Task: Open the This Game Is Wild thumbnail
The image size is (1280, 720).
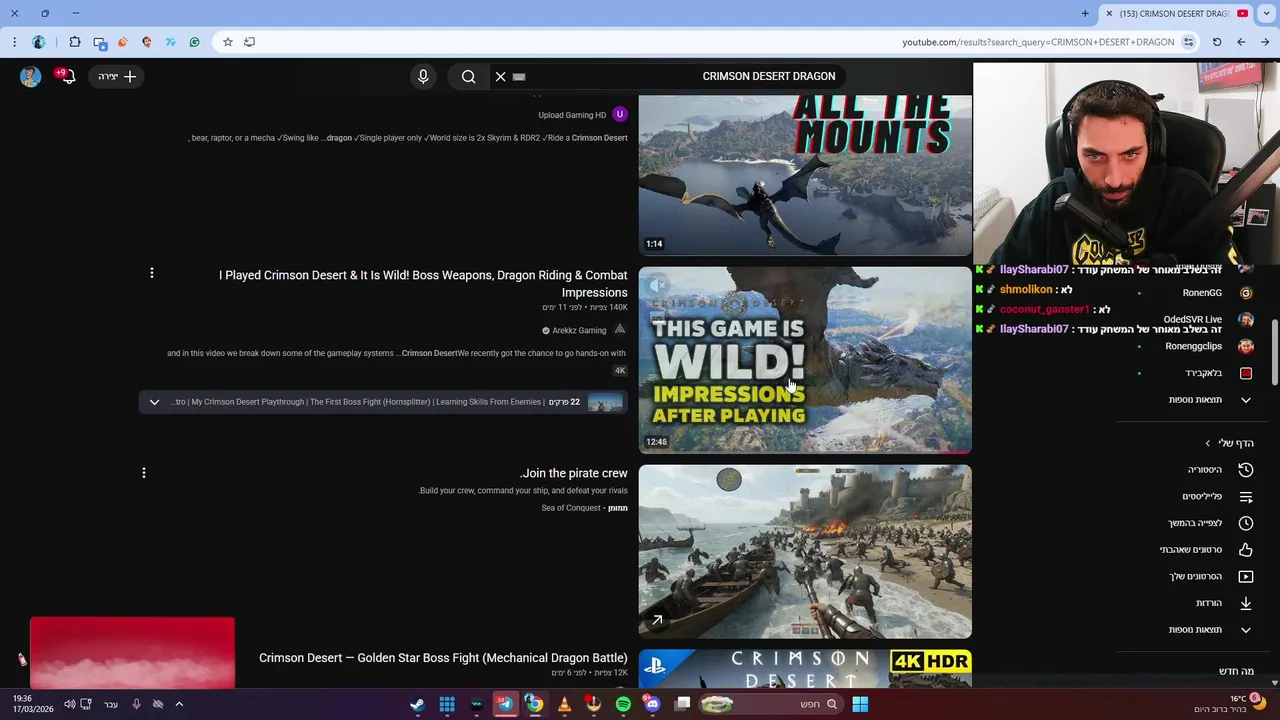Action: [x=805, y=360]
